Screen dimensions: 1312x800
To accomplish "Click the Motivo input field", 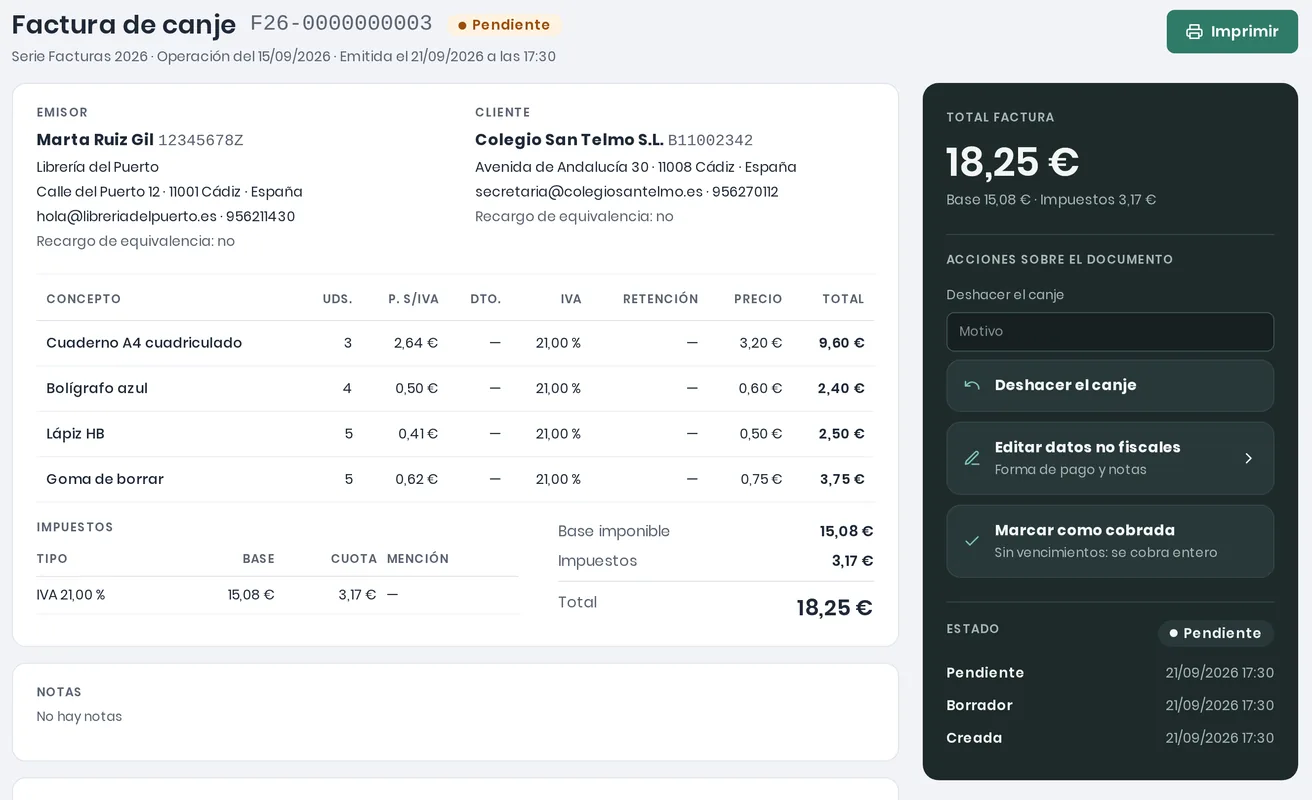I will pyautogui.click(x=1110, y=332).
